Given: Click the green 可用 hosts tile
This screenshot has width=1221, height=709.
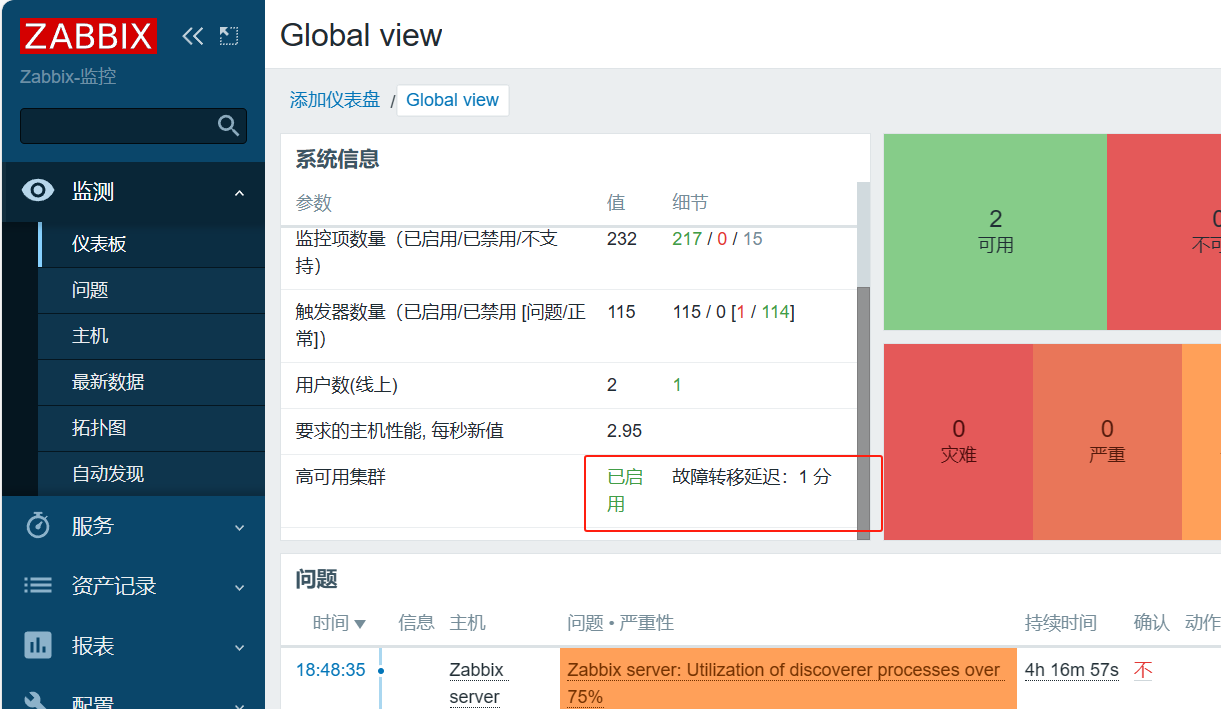Looking at the screenshot, I should tap(995, 231).
